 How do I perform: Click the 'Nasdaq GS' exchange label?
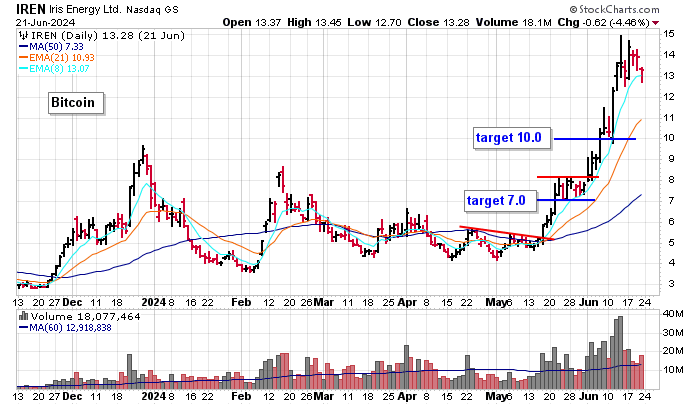[x=152, y=9]
